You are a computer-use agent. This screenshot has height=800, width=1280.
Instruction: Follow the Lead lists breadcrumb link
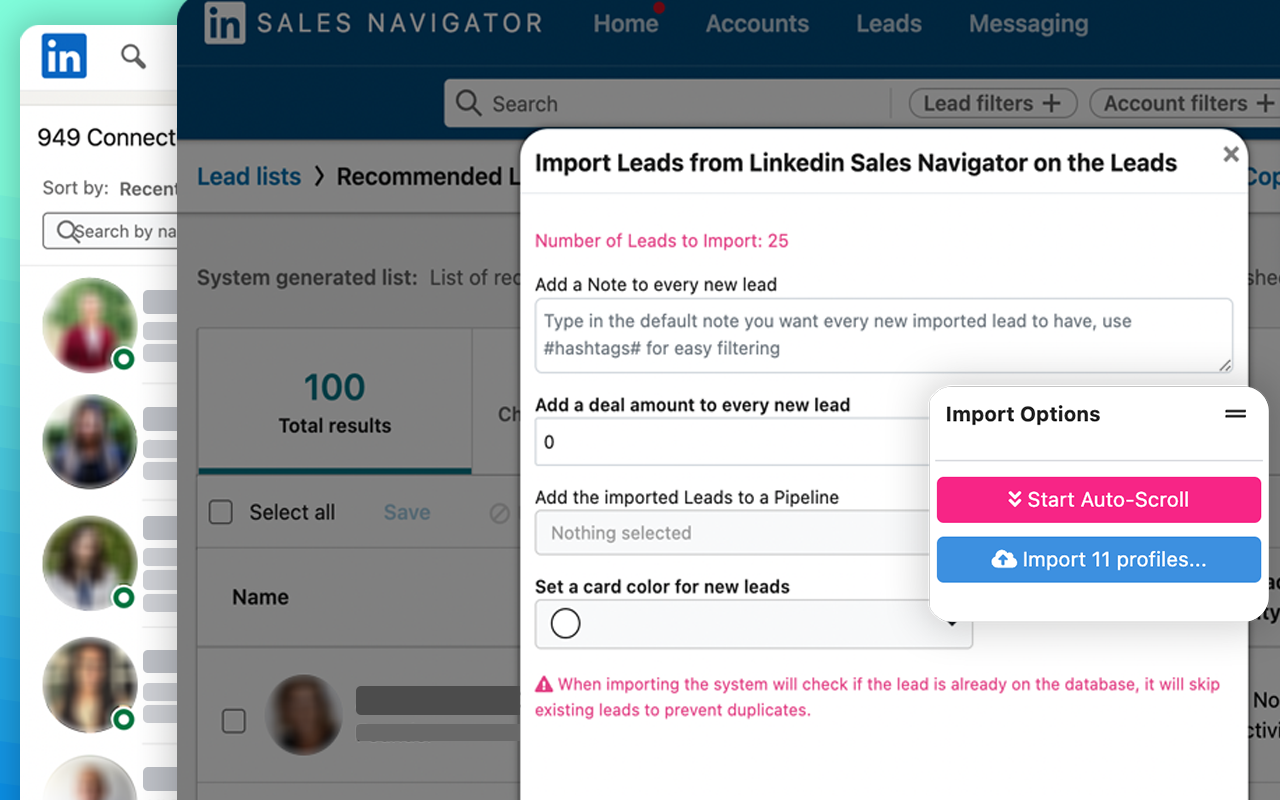(249, 177)
